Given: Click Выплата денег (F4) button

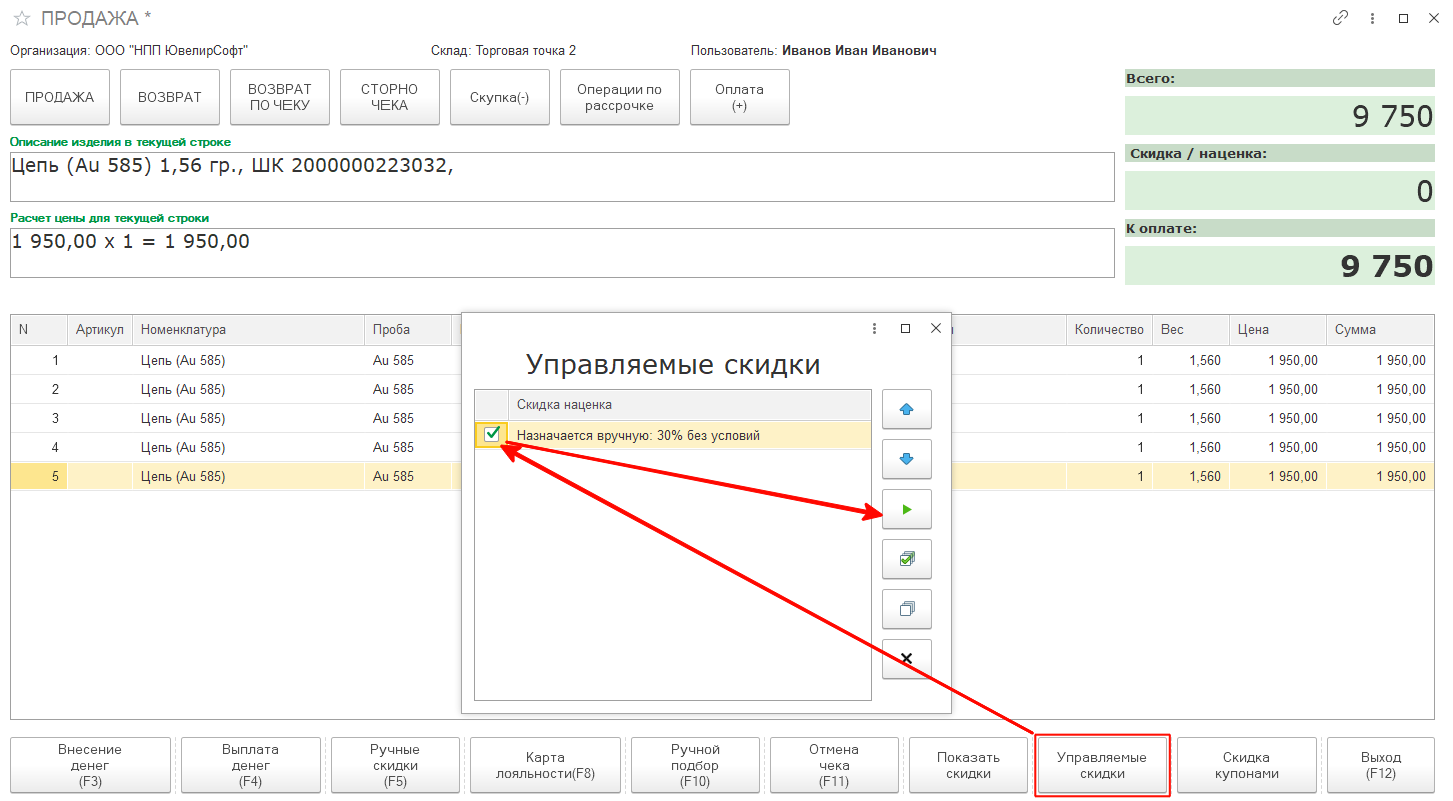Looking at the screenshot, I should 250,766.
